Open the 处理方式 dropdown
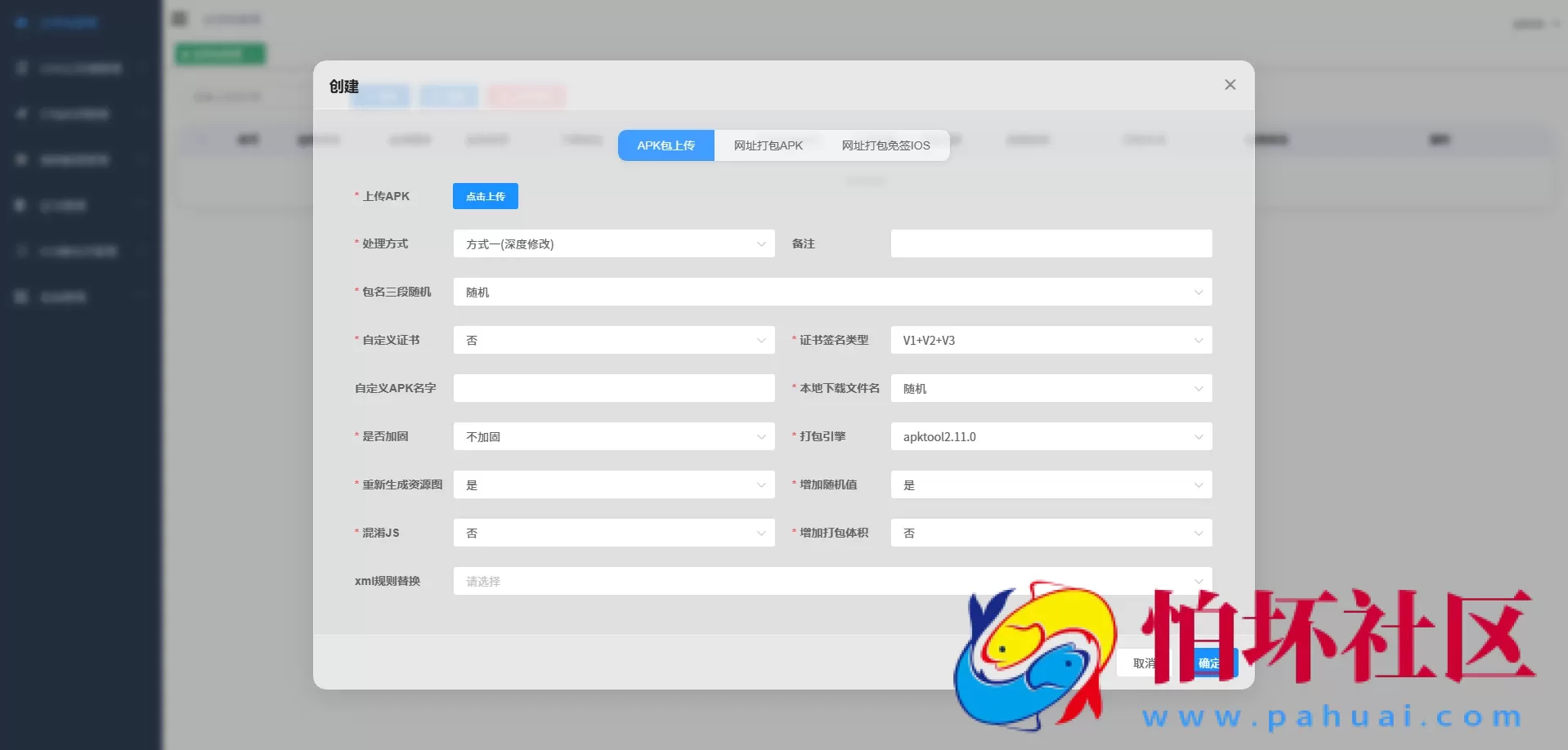Image resolution: width=1568 pixels, height=750 pixels. [613, 243]
